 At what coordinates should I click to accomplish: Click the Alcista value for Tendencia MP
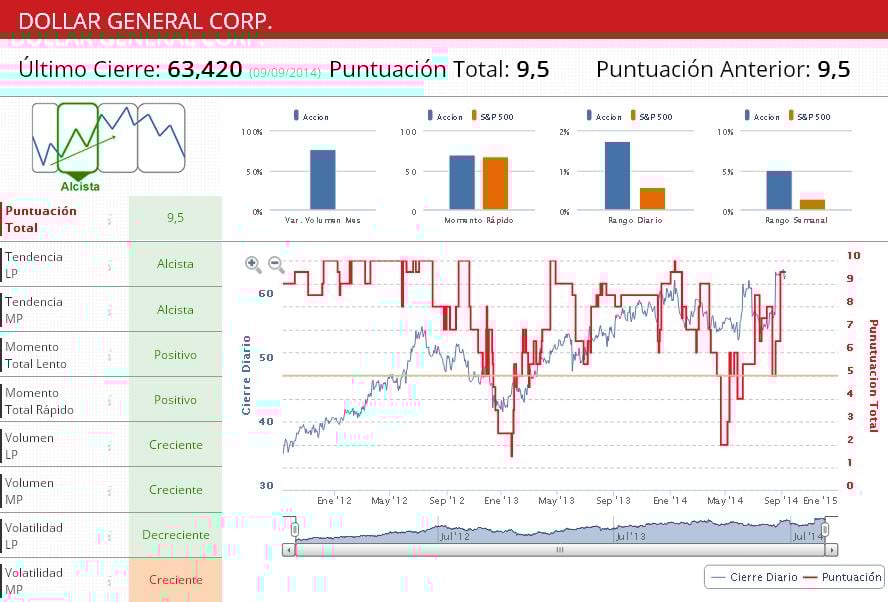point(176,310)
